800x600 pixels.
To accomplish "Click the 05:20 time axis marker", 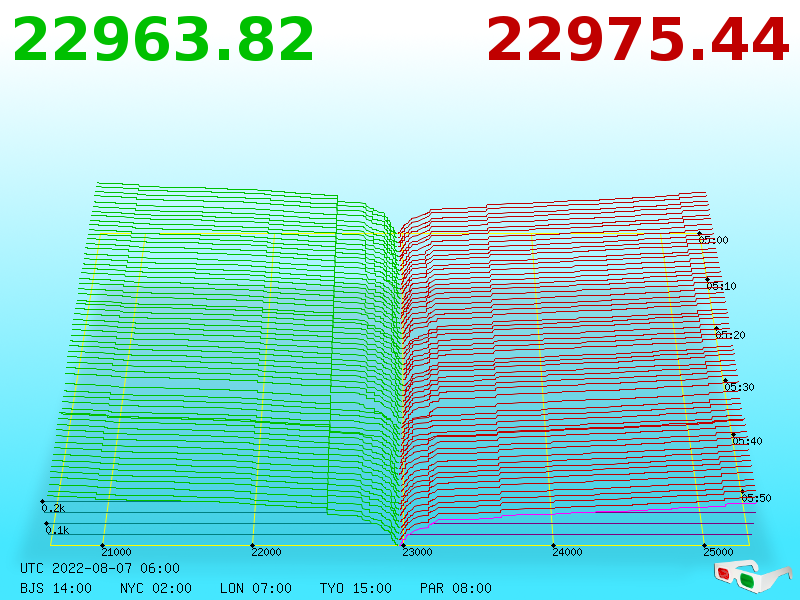I will (x=731, y=335).
